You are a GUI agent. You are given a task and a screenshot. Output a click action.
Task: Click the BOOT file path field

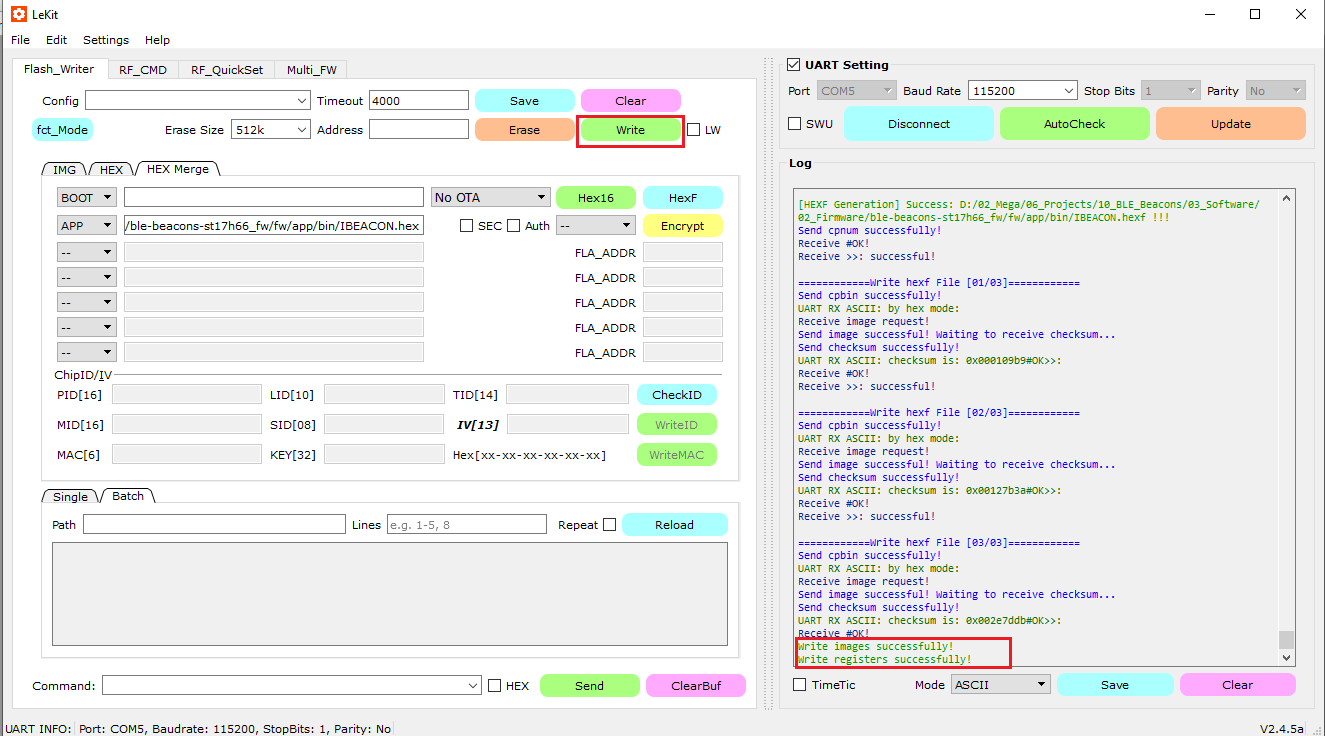274,198
